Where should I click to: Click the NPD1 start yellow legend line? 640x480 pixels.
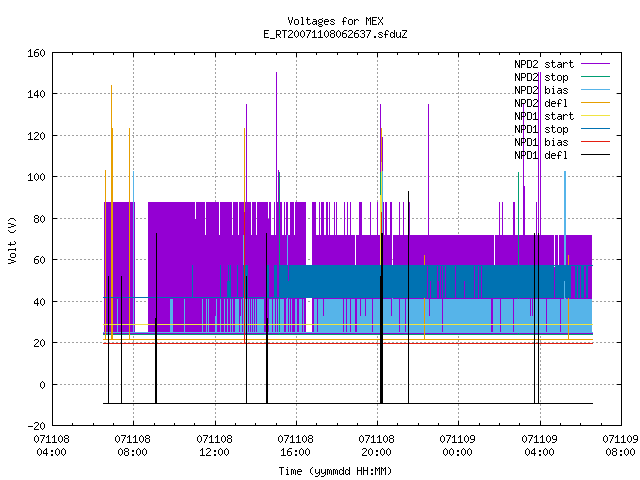tap(595, 116)
